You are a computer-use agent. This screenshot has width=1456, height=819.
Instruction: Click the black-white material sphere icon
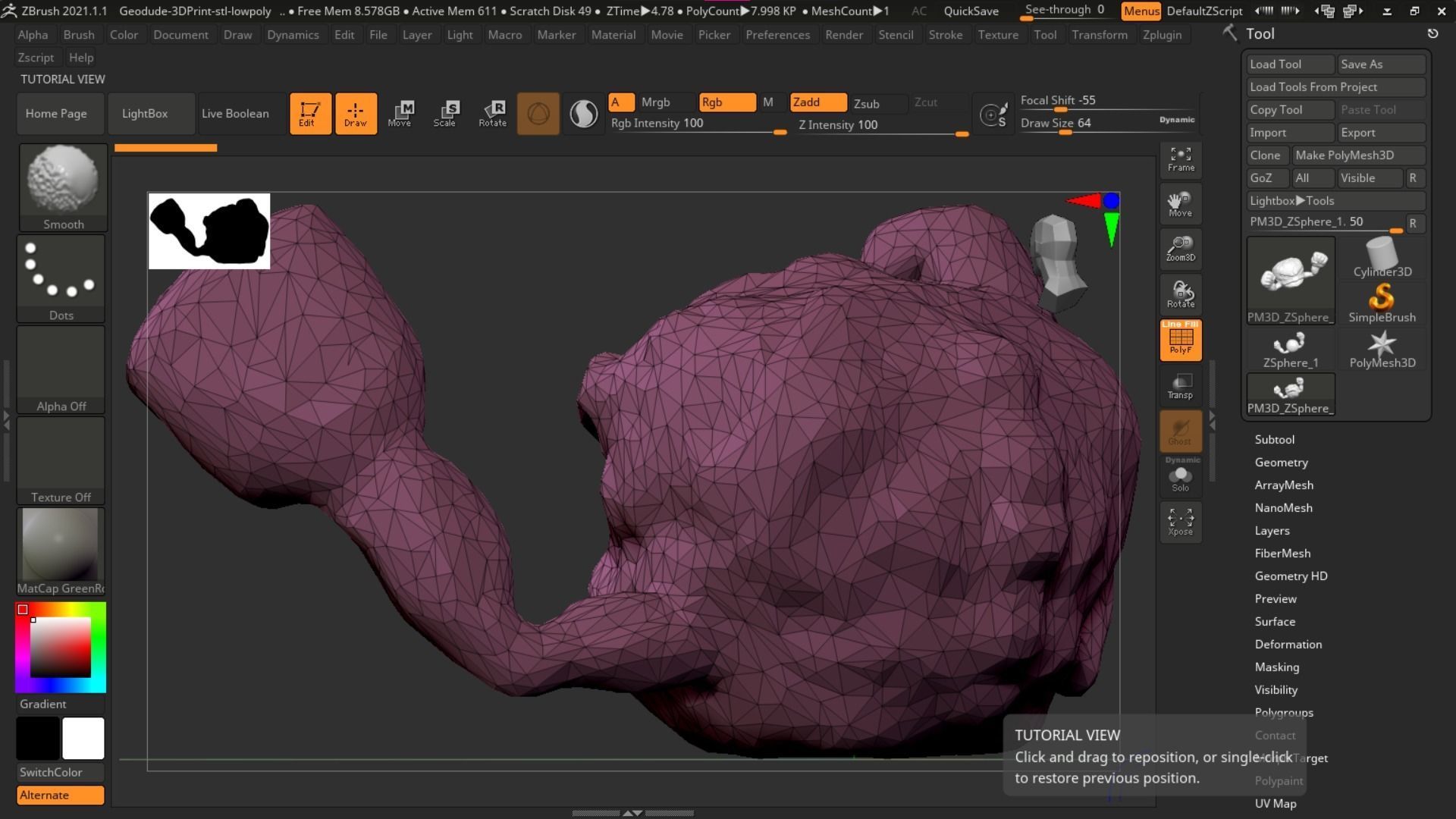pyautogui.click(x=583, y=114)
